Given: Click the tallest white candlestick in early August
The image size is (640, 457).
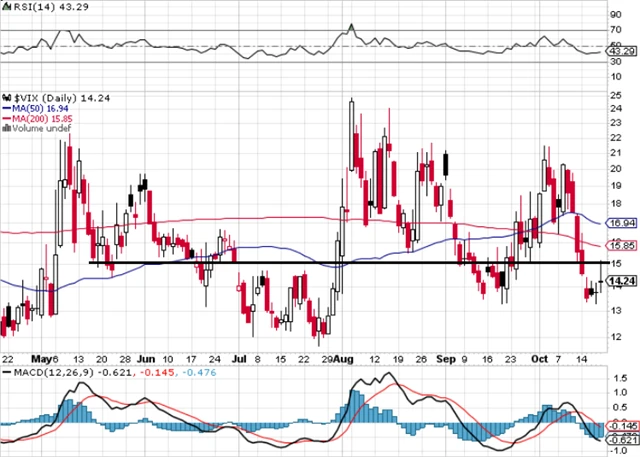Looking at the screenshot, I should (351, 135).
